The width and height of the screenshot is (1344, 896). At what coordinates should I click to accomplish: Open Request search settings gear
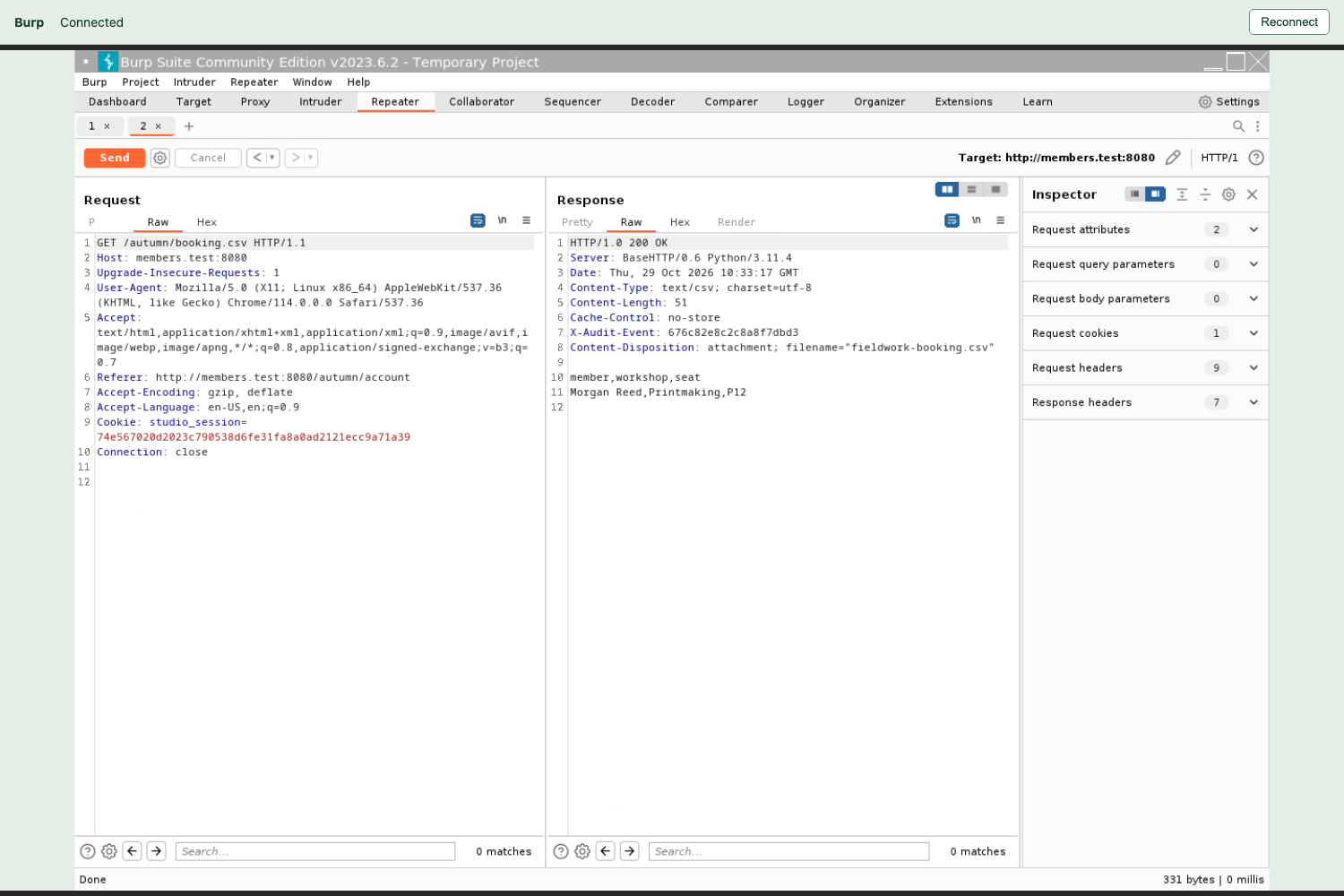(109, 851)
